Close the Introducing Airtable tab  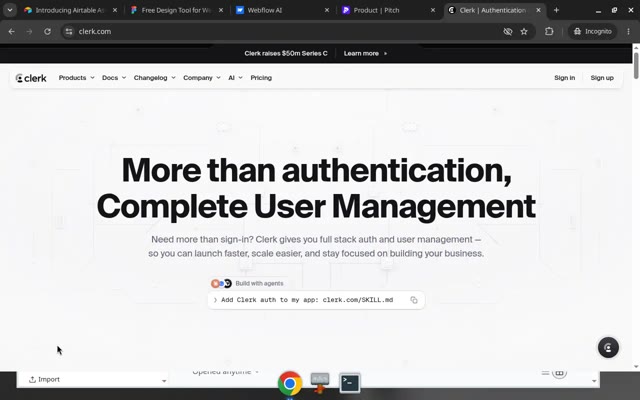click(115, 10)
